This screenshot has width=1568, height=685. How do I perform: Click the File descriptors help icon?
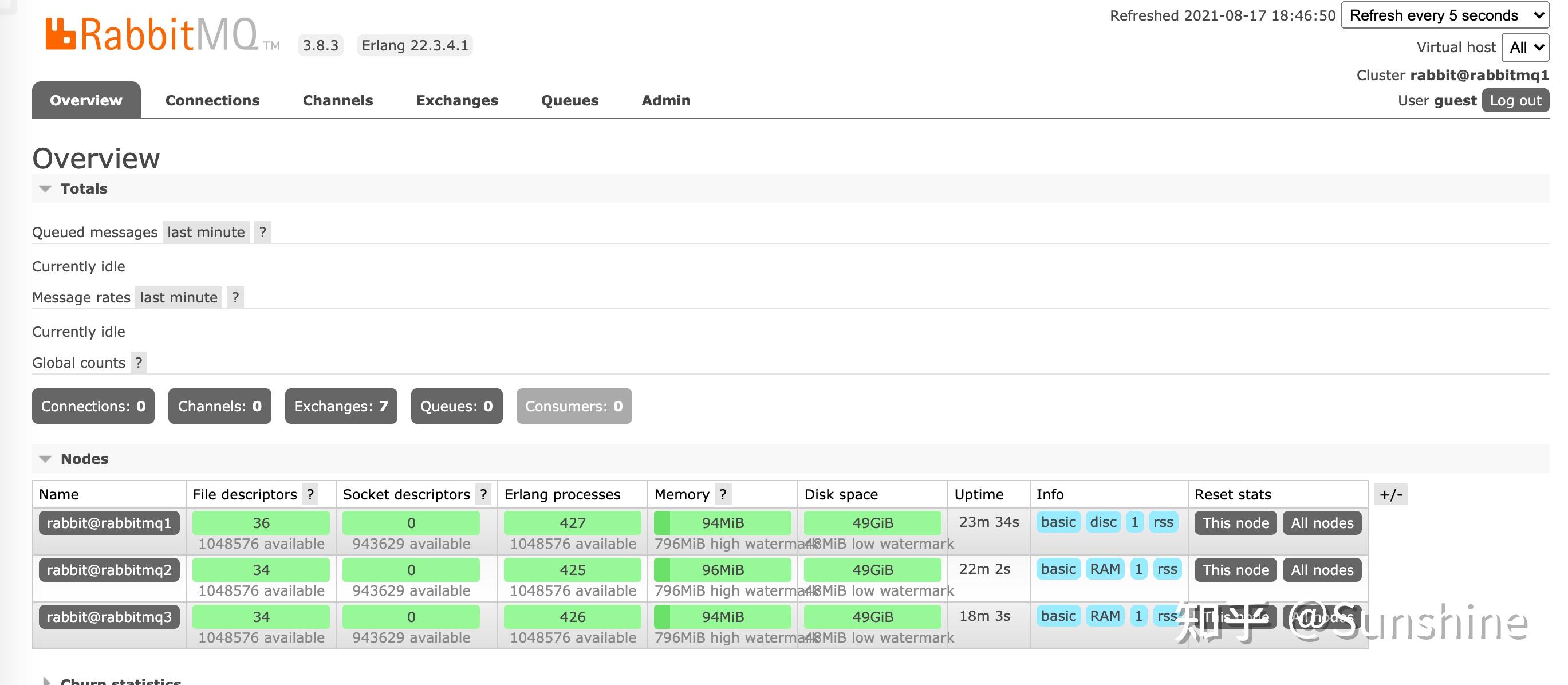(x=310, y=494)
